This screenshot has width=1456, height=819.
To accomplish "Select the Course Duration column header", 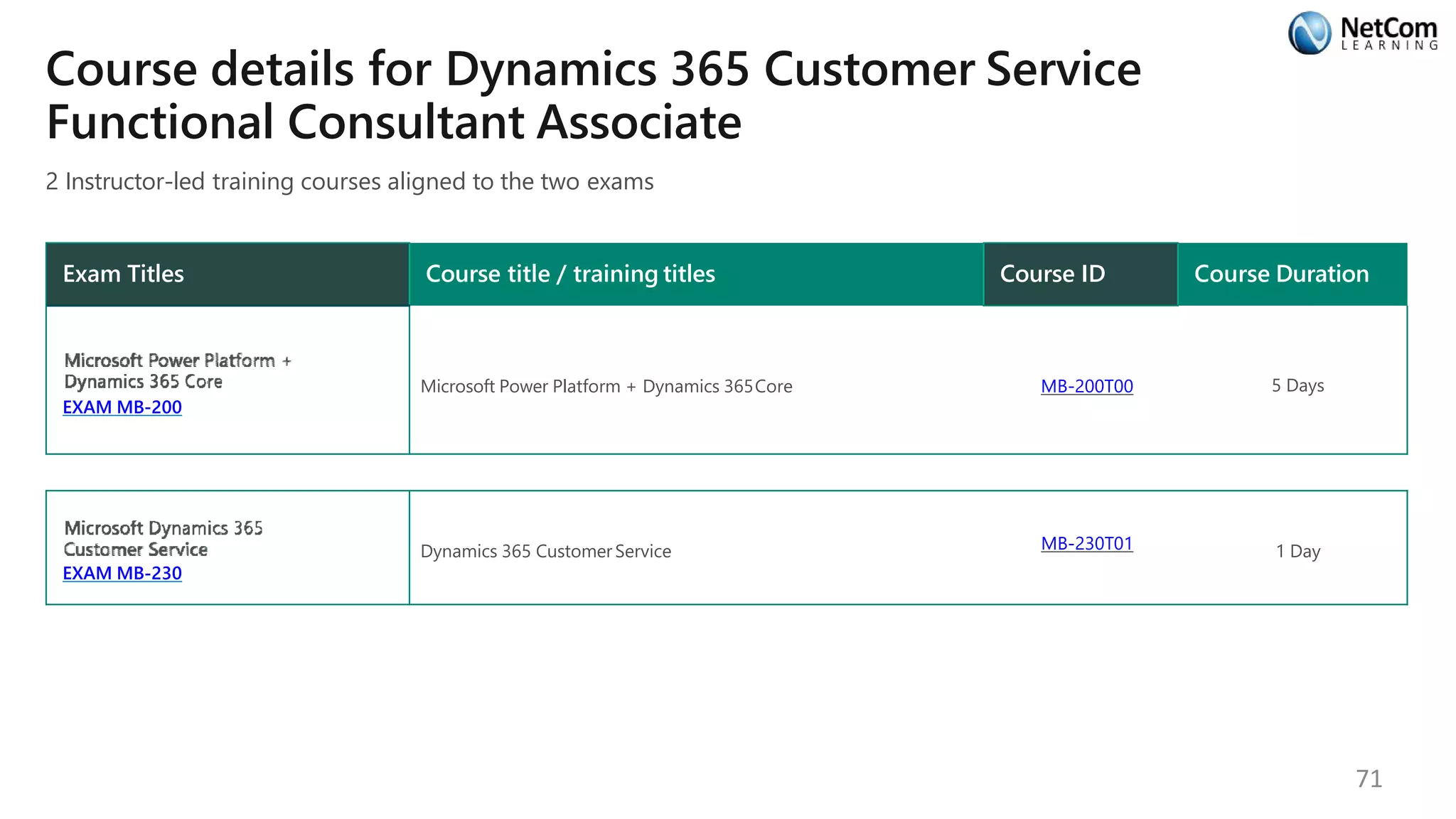I will (1292, 274).
